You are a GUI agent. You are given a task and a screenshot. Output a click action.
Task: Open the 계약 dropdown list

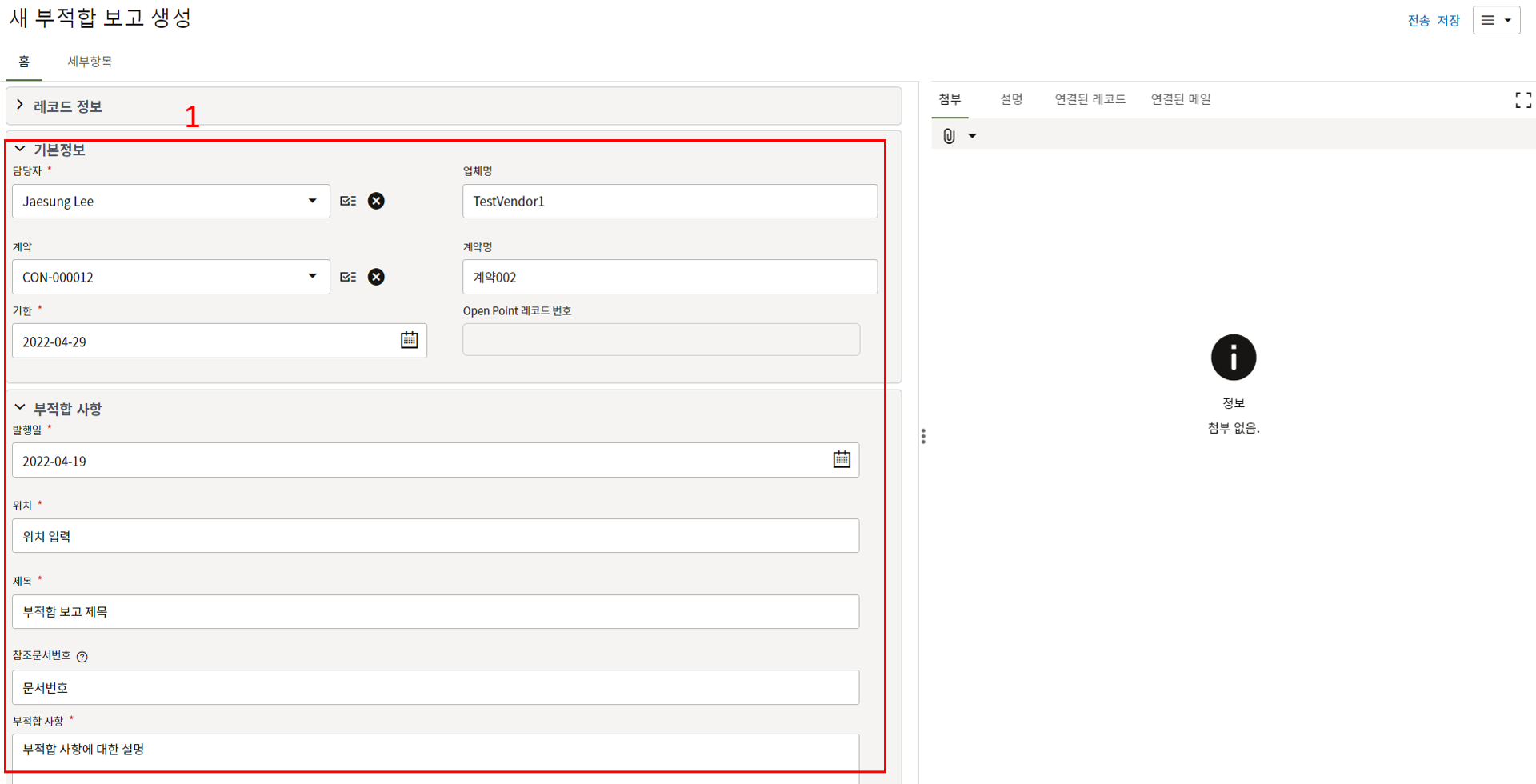[x=312, y=277]
